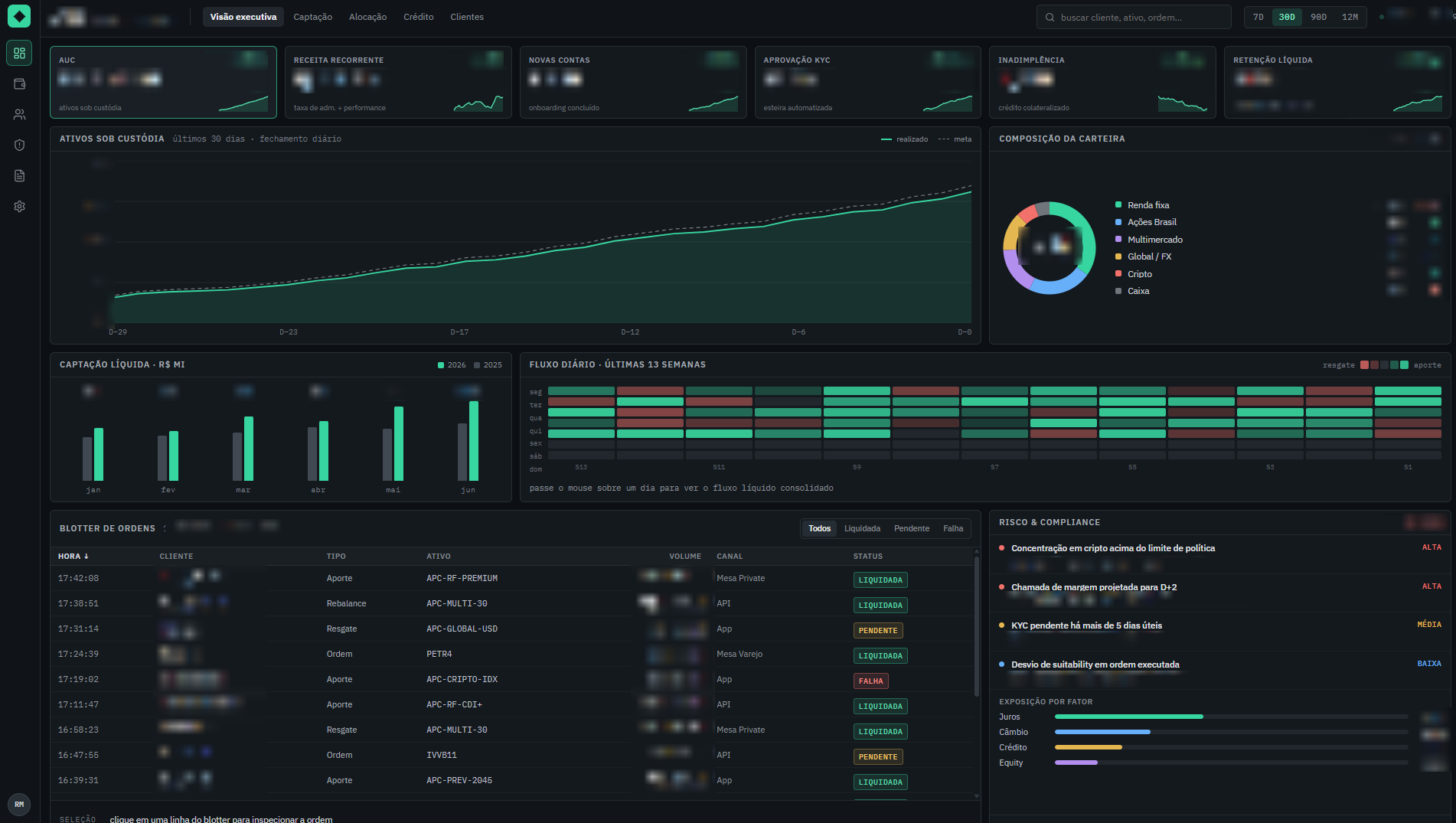Screen dimensions: 1456x823
Task: Open the clients people icon in sidebar
Action: pyautogui.click(x=19, y=114)
